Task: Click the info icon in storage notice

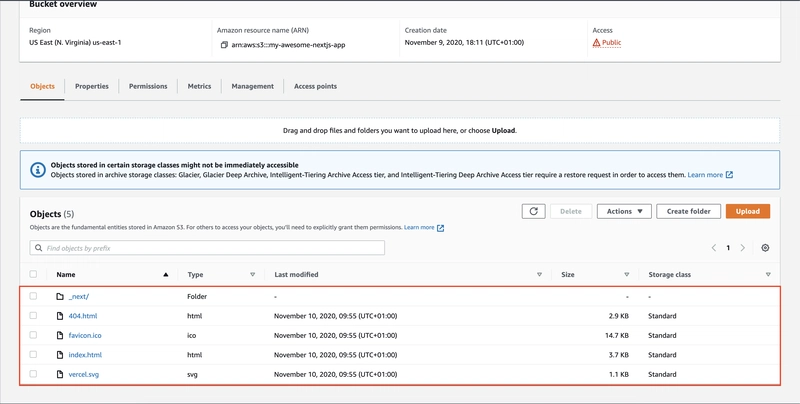Action: click(x=38, y=170)
